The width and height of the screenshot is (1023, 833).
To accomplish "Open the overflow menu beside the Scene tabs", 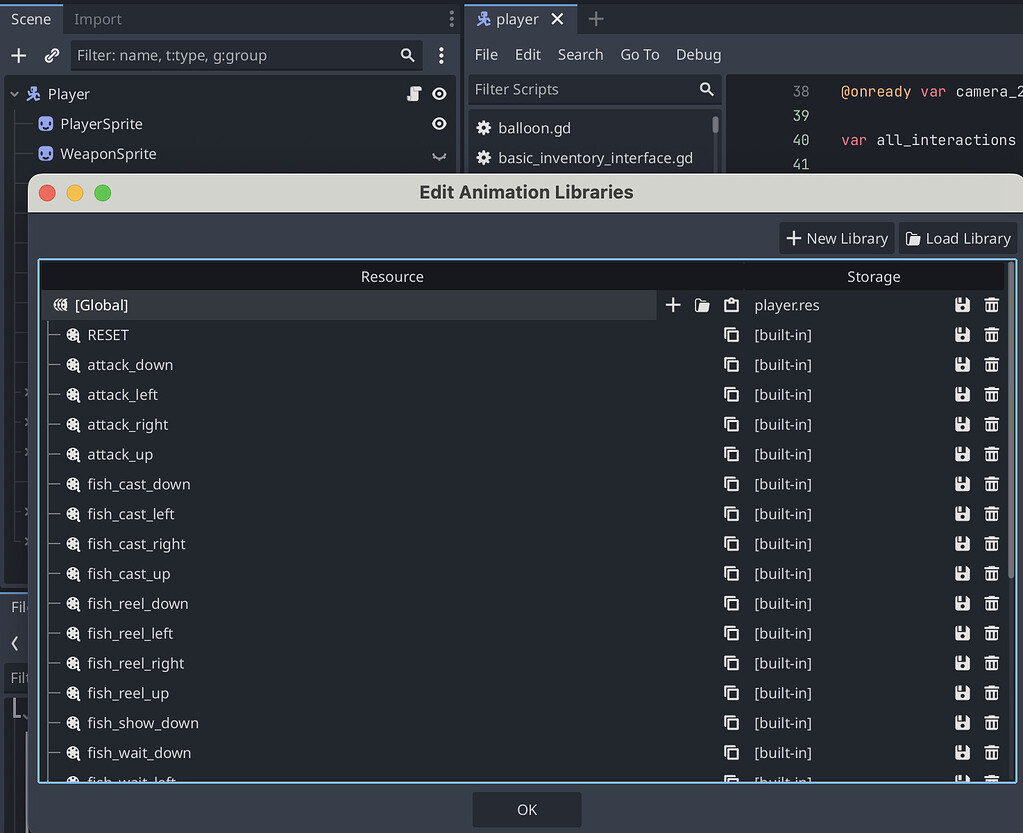I will [x=450, y=18].
